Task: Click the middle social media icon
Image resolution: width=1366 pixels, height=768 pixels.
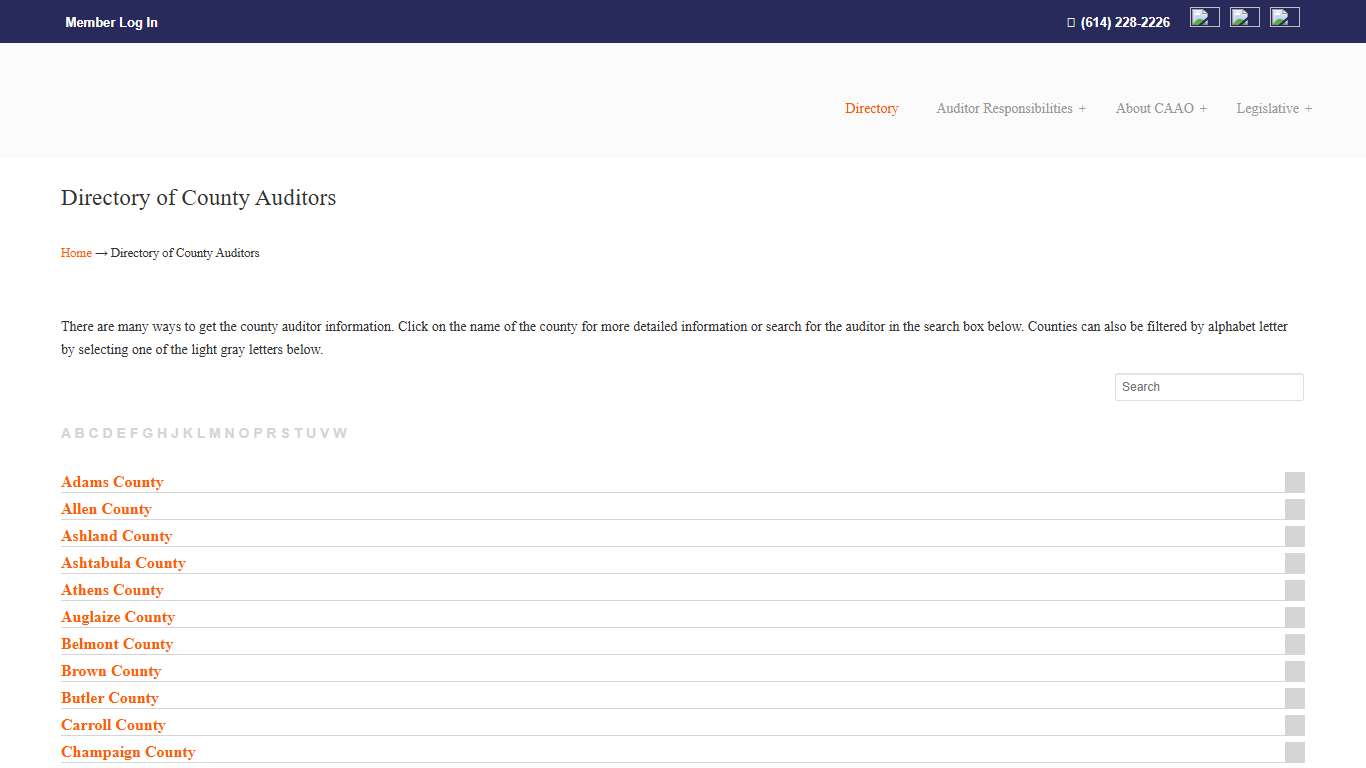Action: (x=1244, y=16)
